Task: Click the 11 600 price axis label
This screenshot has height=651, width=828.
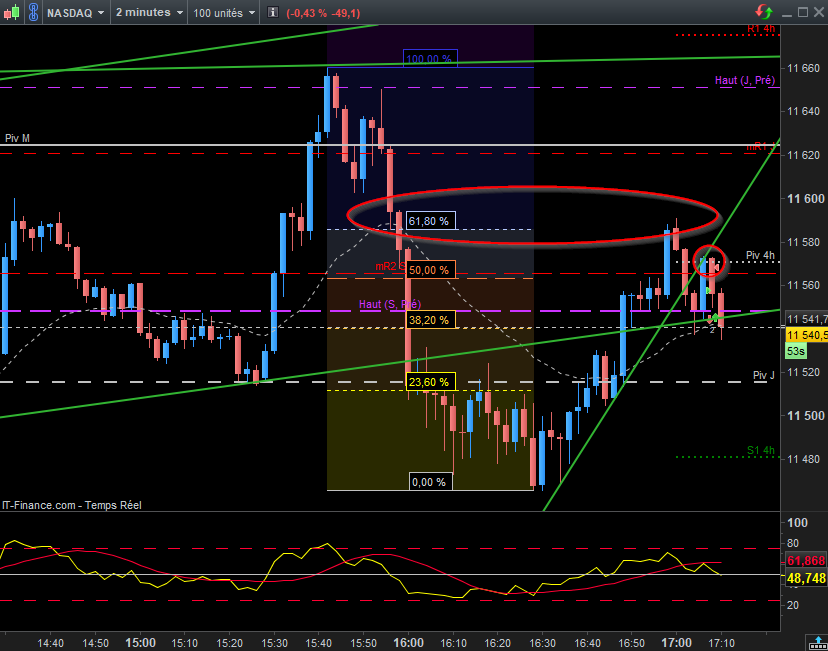Action: 805,199
